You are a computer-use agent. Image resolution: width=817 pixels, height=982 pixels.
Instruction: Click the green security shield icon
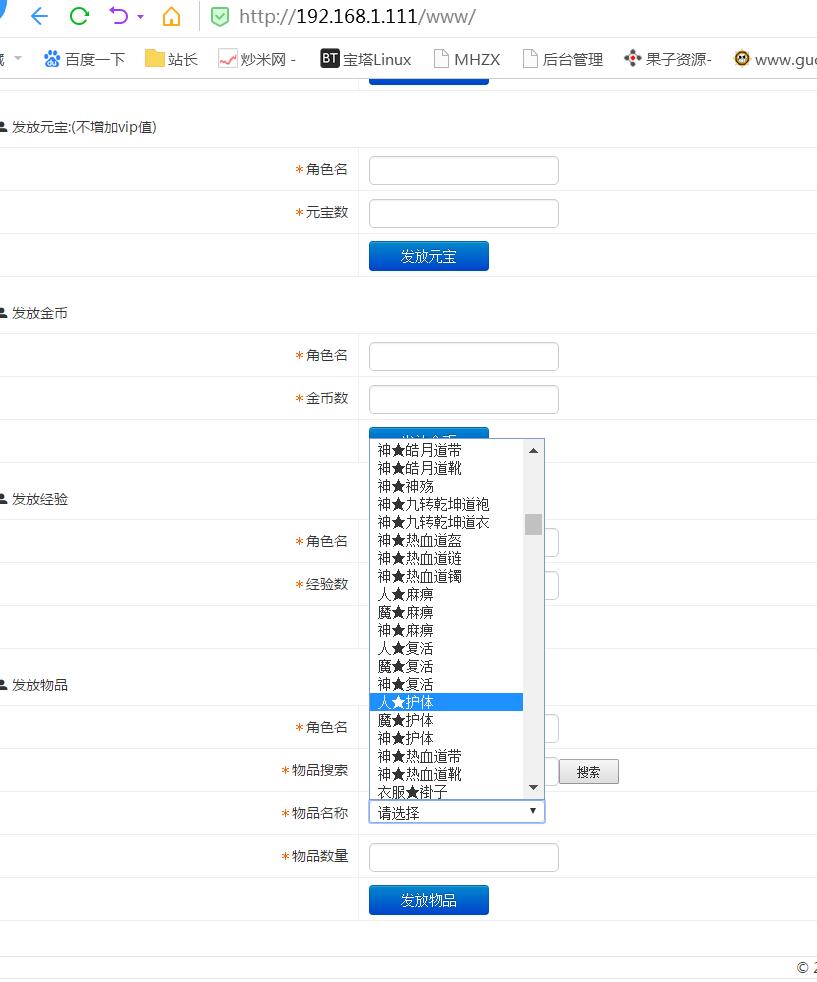coord(220,17)
